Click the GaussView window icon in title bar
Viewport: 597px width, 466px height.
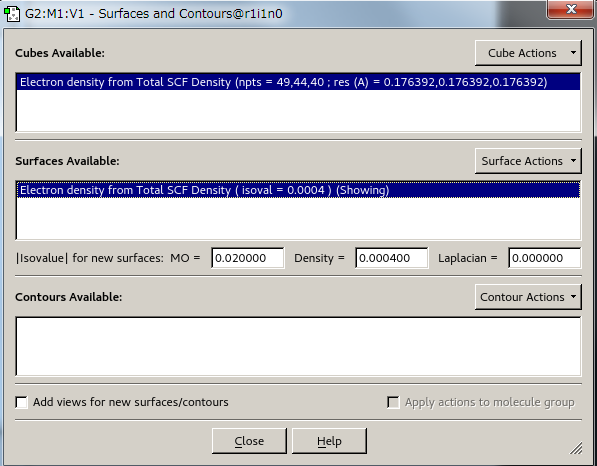point(12,14)
